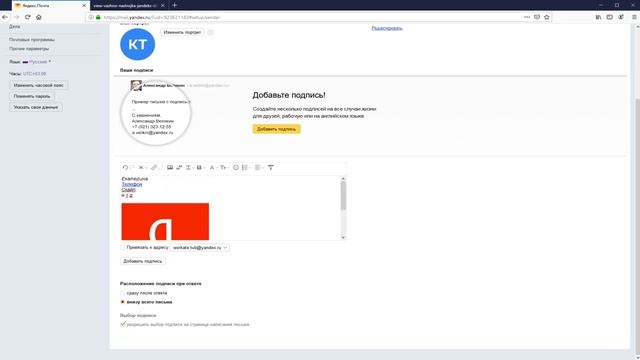Screen dimensions: 640x360
Task: Click the undo icon in the signature editor toolbar
Action: (x=125, y=167)
